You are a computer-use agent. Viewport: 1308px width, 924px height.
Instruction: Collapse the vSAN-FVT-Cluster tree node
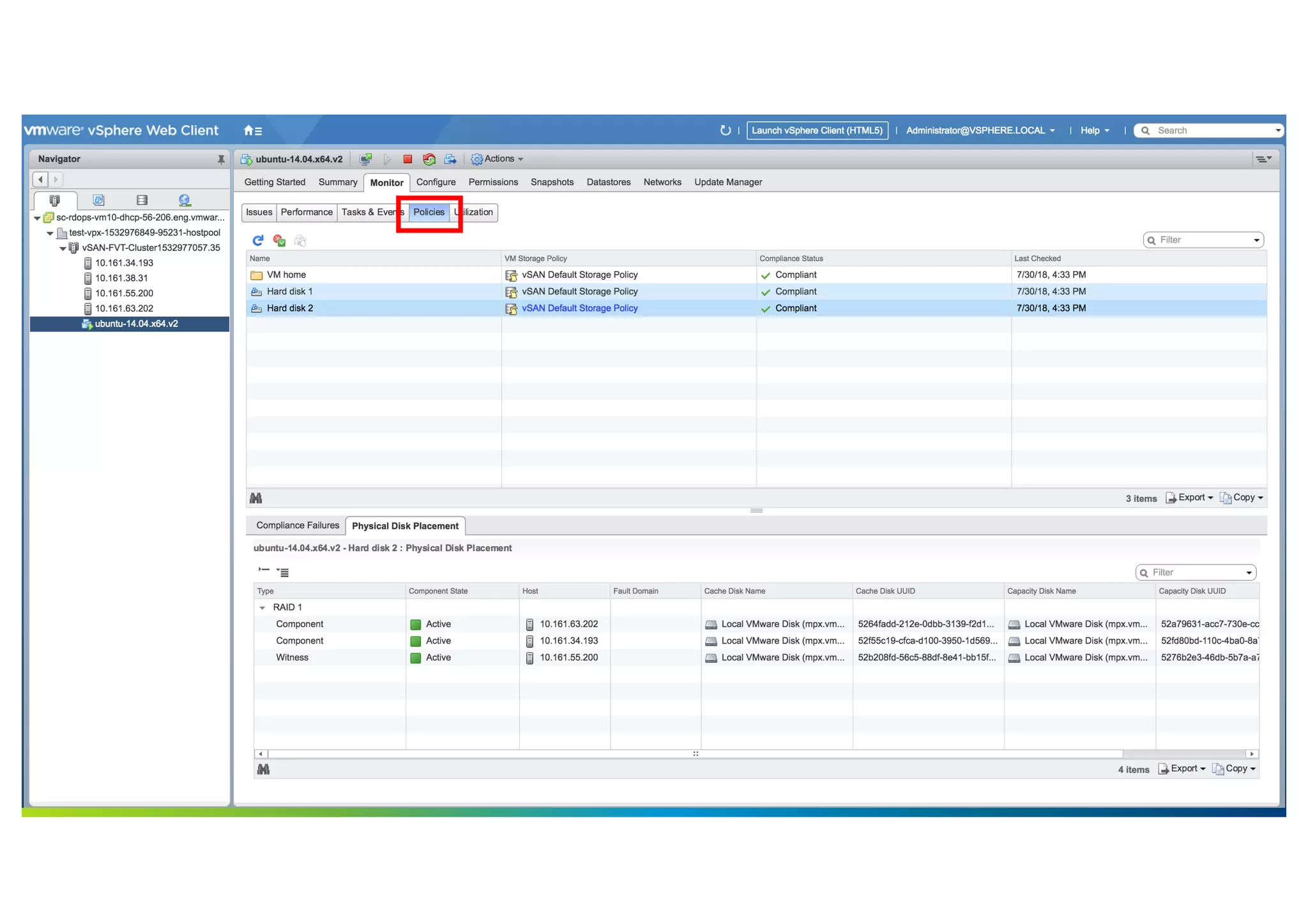[x=63, y=248]
